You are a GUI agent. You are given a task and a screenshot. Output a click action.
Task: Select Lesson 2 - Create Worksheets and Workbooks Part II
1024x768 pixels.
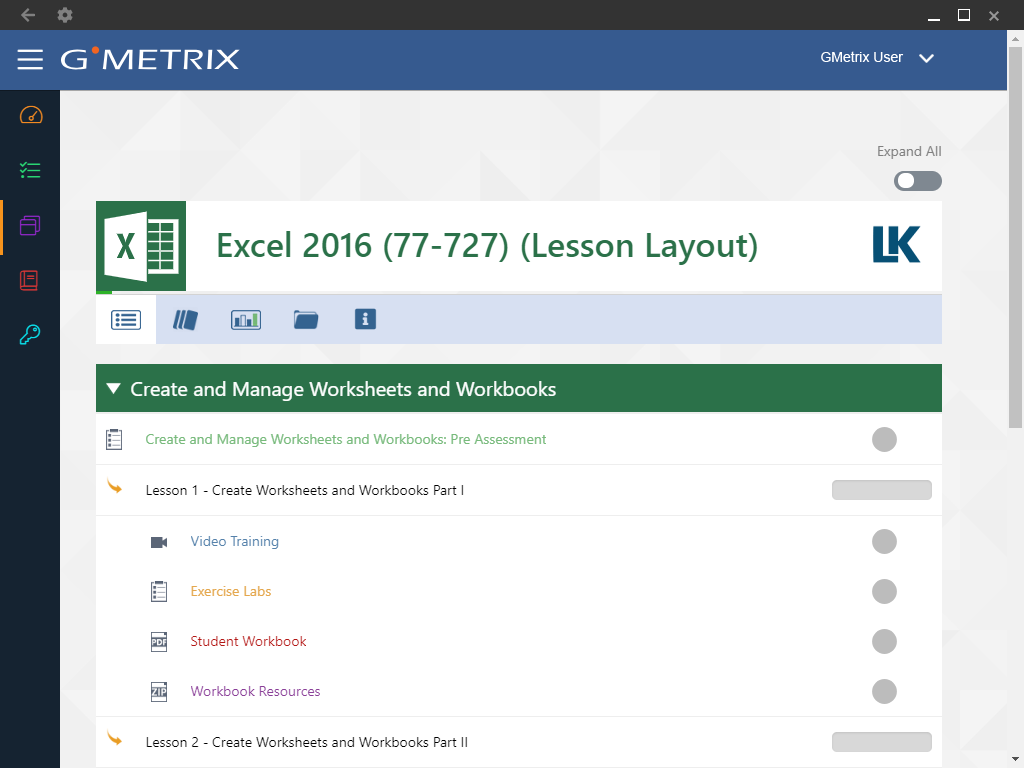coord(307,743)
